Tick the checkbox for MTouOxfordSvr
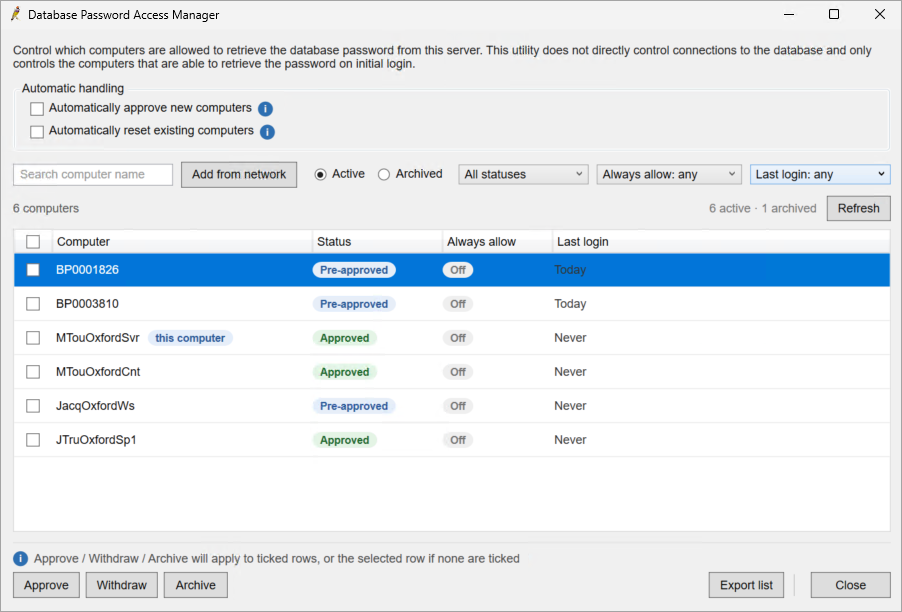The image size is (902, 612). point(33,338)
